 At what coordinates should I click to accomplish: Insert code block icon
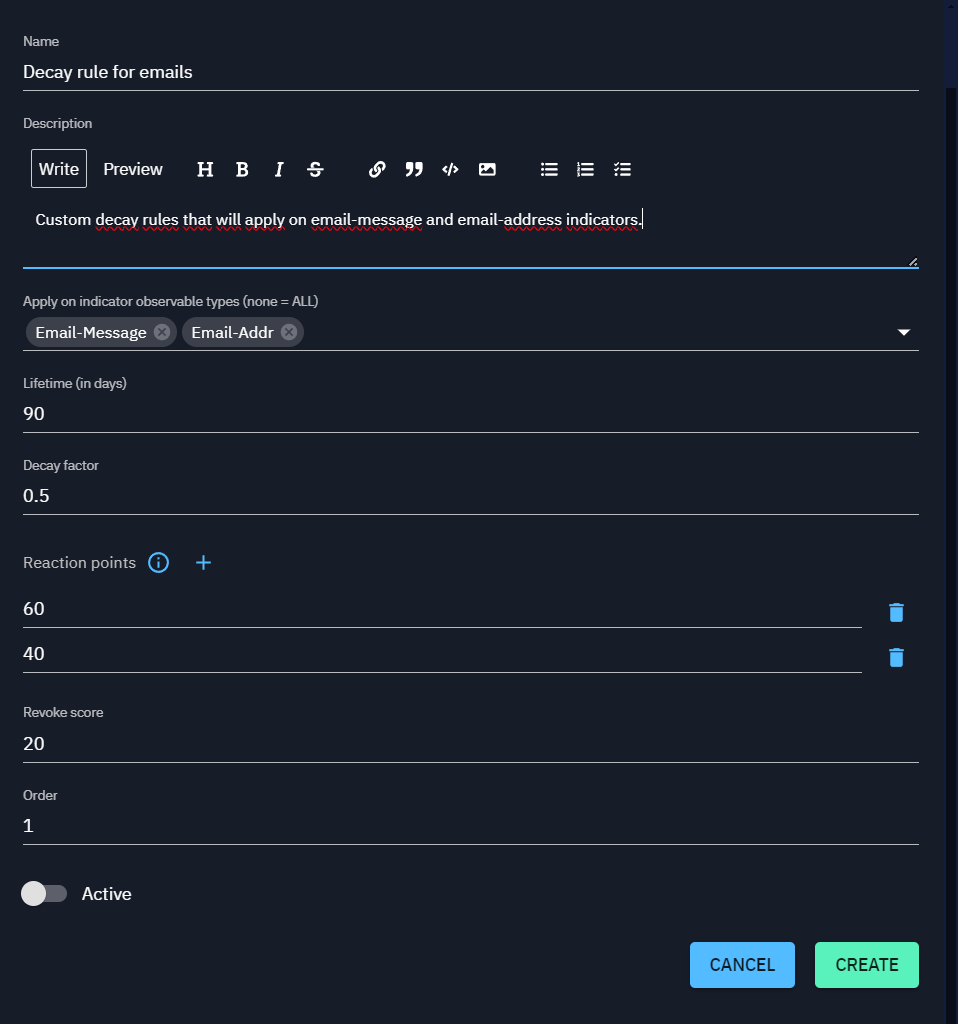click(450, 169)
